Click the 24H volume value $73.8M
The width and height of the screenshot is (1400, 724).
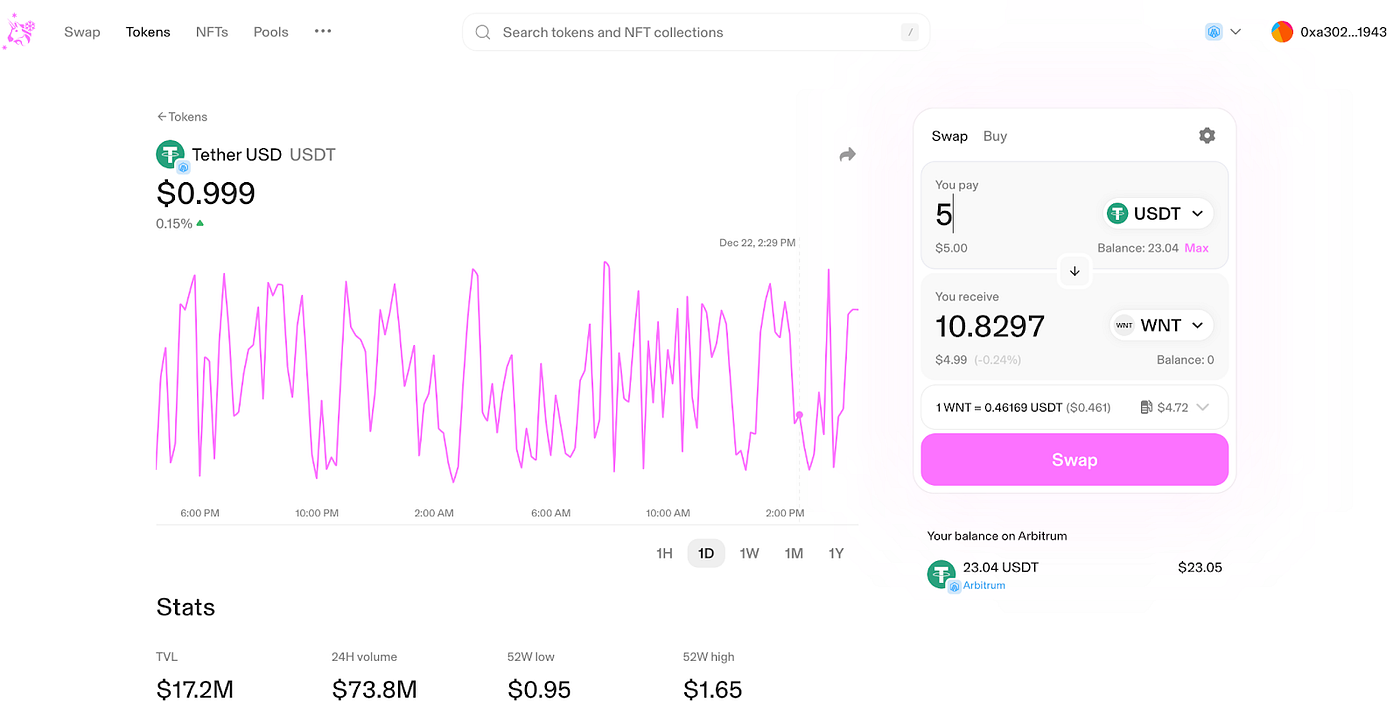click(x=374, y=689)
